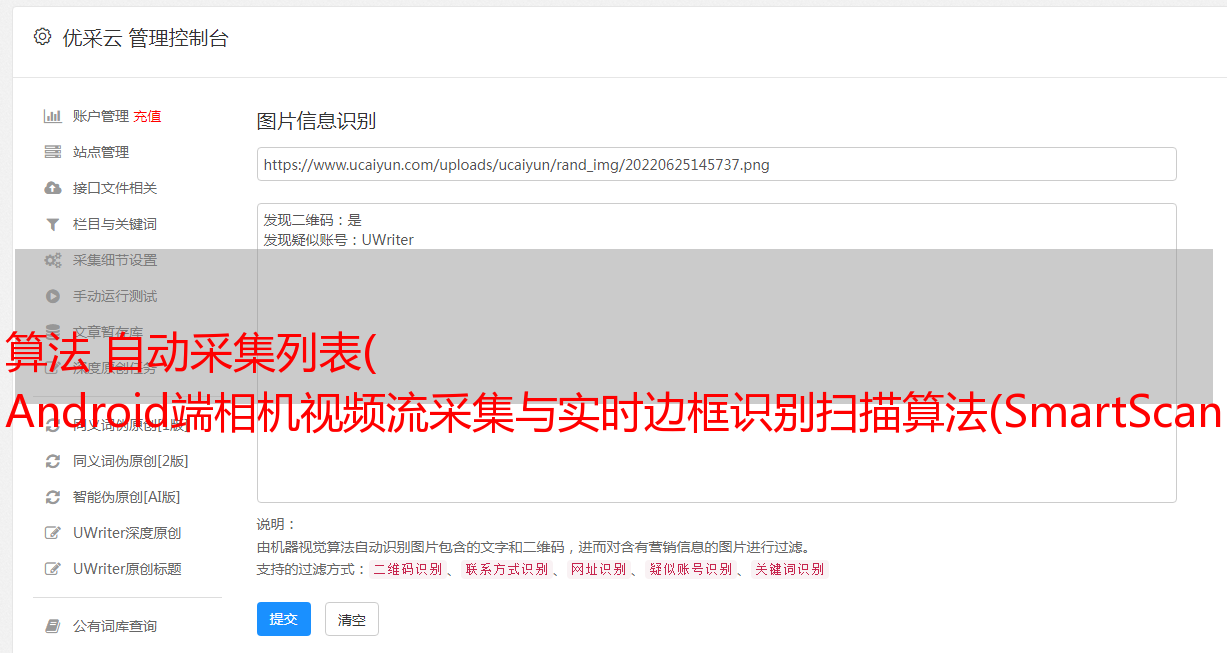1227x653 pixels.
Task: Click the gears icon for 采集细节设置
Action: click(x=53, y=260)
